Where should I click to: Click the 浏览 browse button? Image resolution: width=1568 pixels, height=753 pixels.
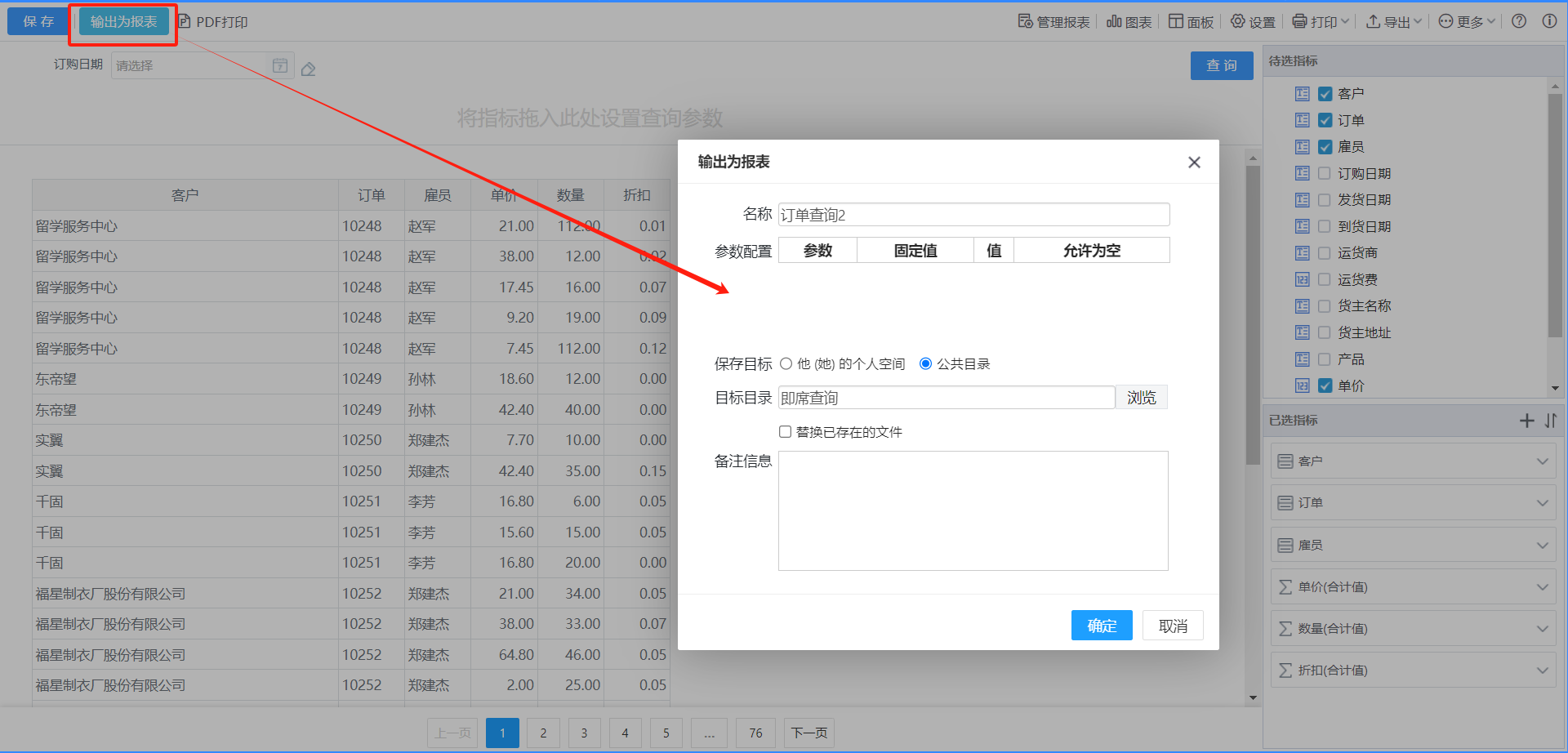pyautogui.click(x=1141, y=398)
